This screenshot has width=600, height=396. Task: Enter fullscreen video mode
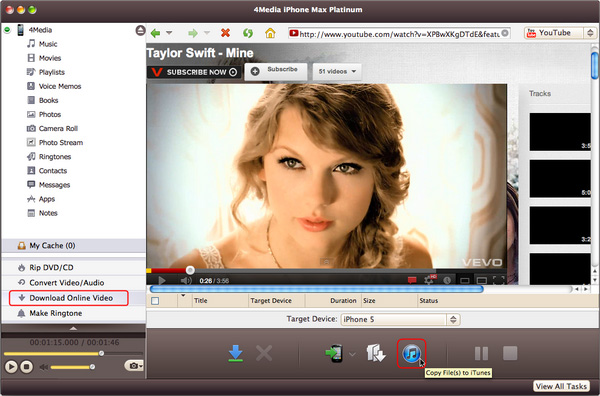pos(499,280)
